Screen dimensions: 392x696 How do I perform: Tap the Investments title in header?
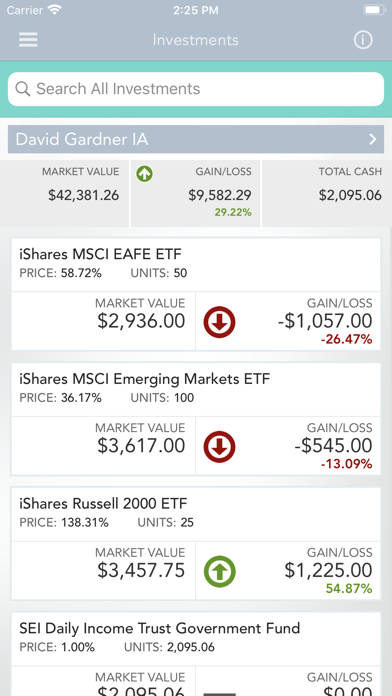point(196,40)
